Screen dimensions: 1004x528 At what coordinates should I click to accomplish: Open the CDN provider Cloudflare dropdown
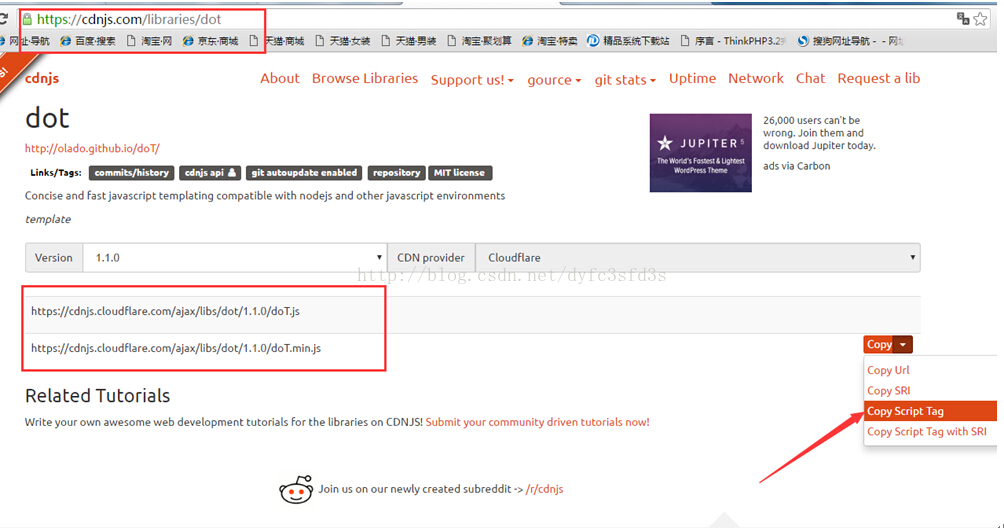coord(698,257)
